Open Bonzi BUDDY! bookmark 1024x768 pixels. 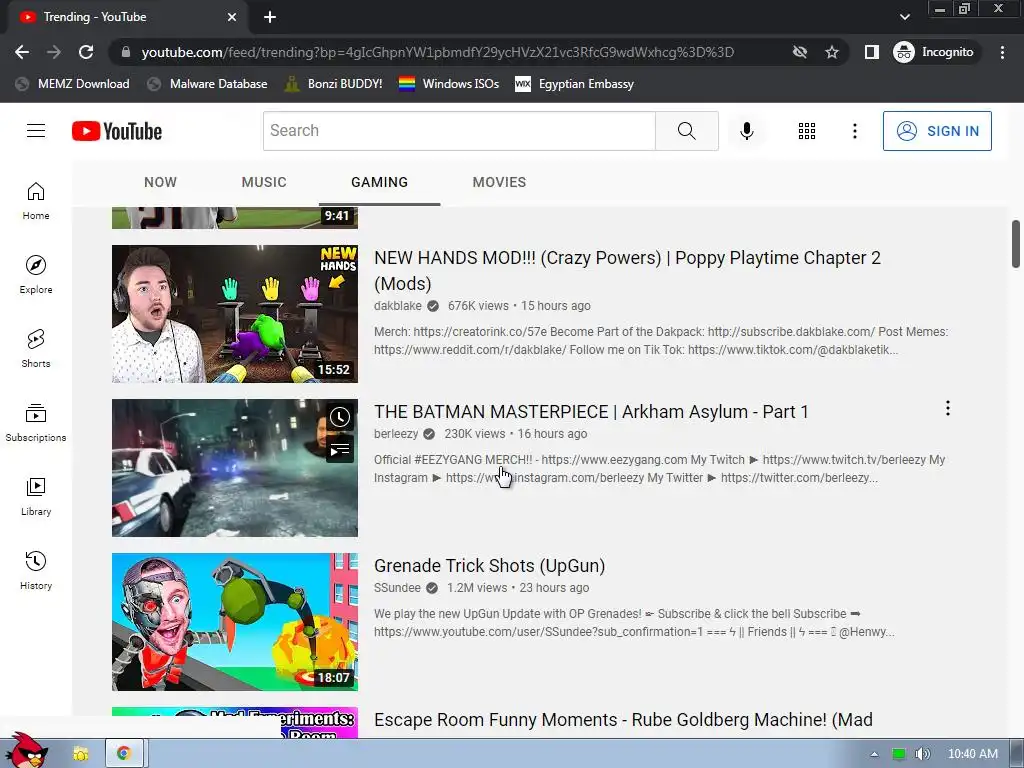[334, 84]
